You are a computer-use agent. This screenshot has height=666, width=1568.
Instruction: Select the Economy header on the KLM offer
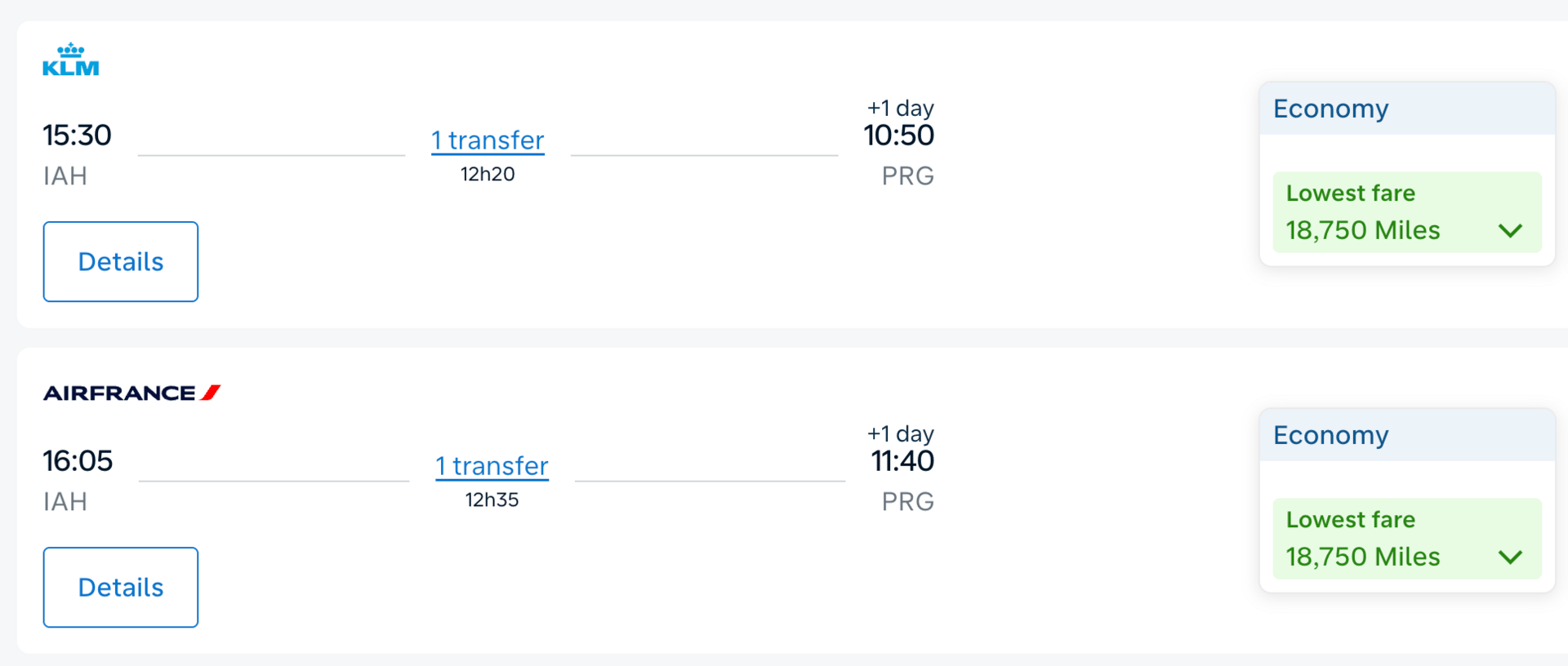point(1330,108)
